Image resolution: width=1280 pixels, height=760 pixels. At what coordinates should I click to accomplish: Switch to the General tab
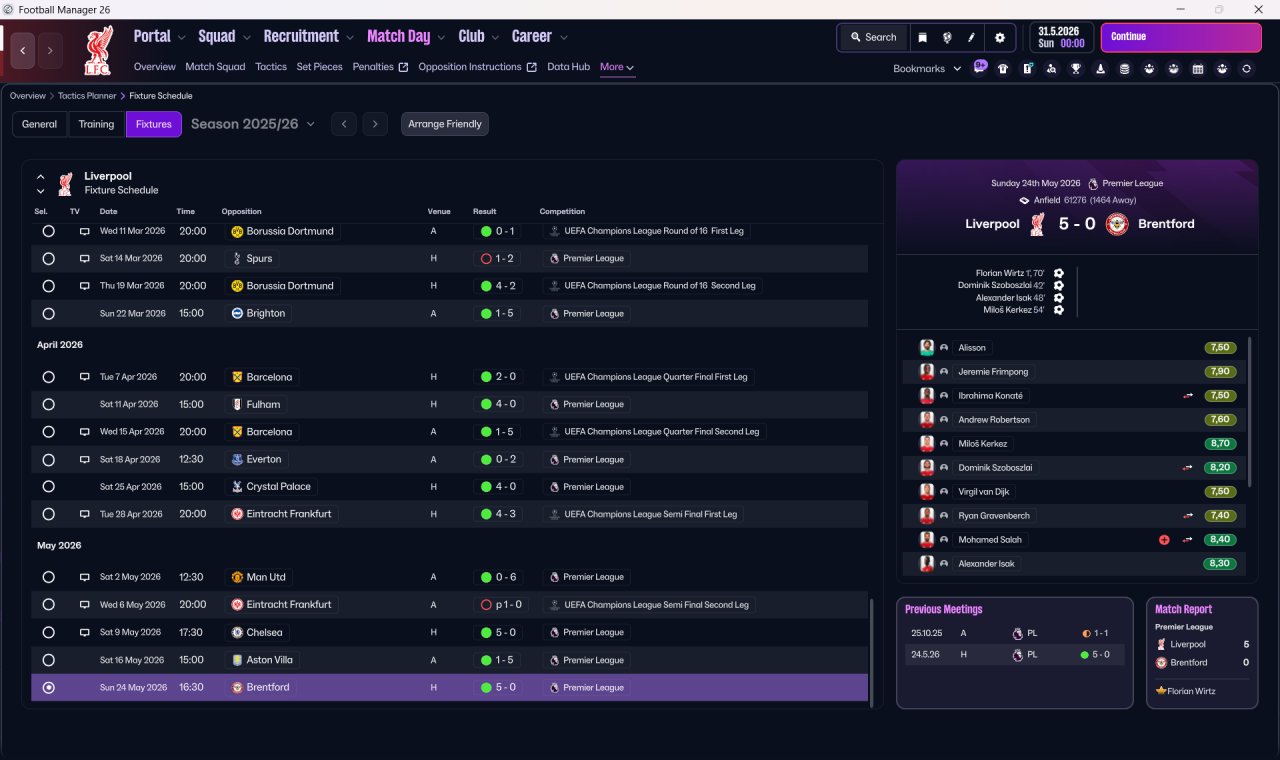[x=40, y=124]
